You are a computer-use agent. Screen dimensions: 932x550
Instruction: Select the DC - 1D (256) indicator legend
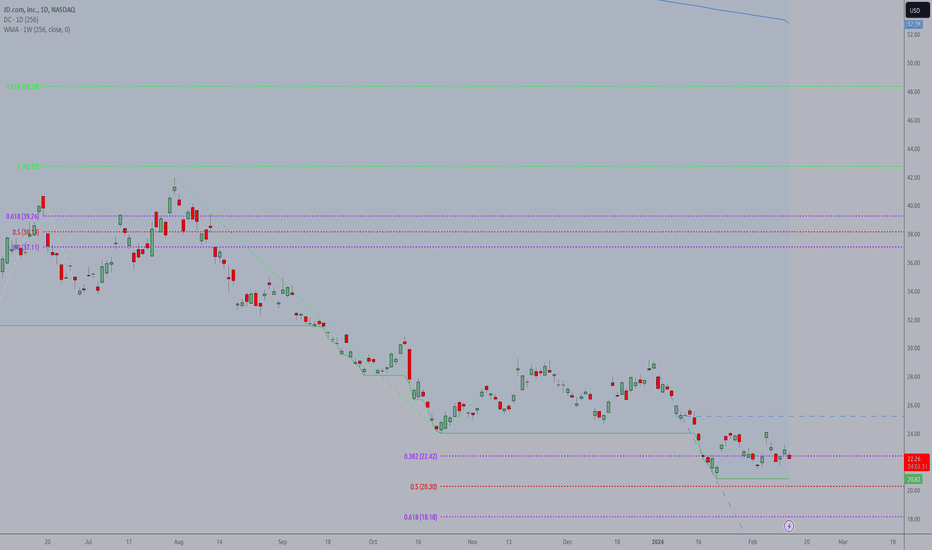coord(21,20)
